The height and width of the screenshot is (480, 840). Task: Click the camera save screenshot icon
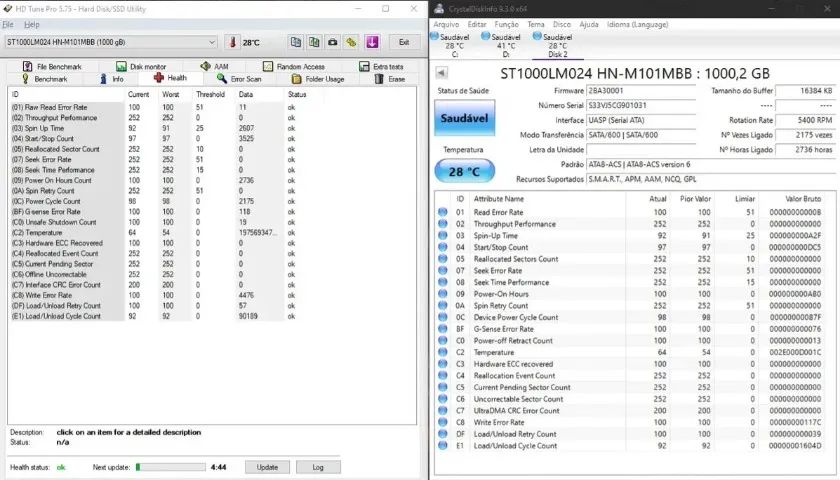coord(333,42)
